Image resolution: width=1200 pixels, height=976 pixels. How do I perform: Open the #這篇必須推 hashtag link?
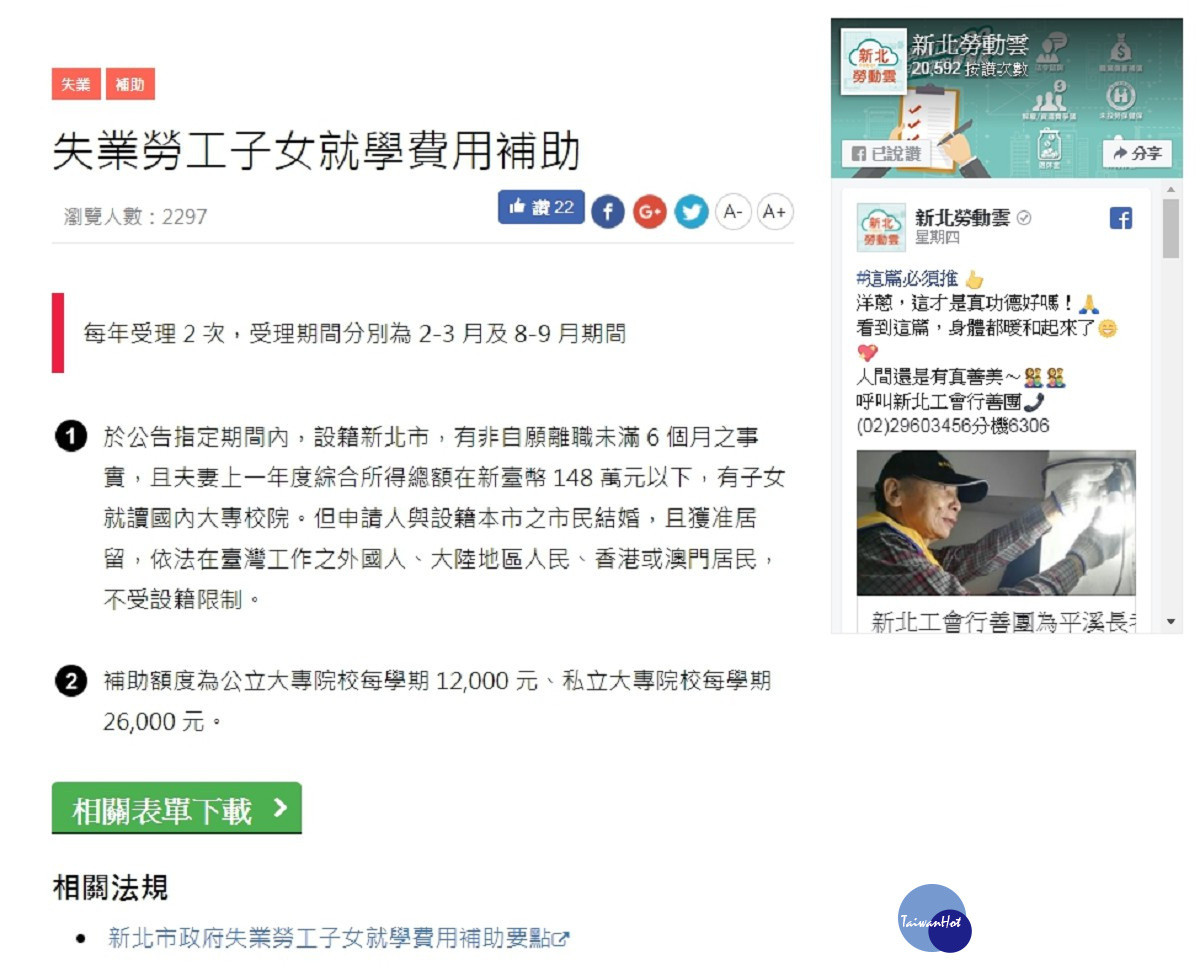[x=907, y=279]
